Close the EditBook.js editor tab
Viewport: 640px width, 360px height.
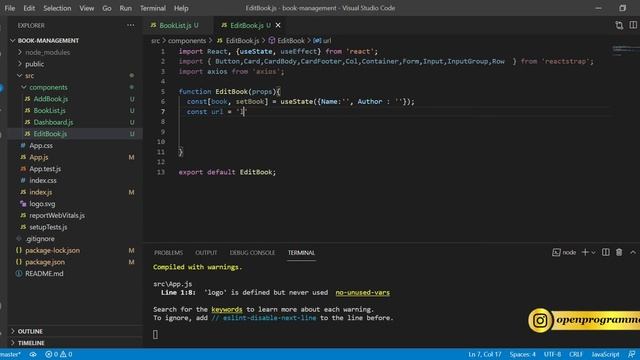[x=278, y=25]
